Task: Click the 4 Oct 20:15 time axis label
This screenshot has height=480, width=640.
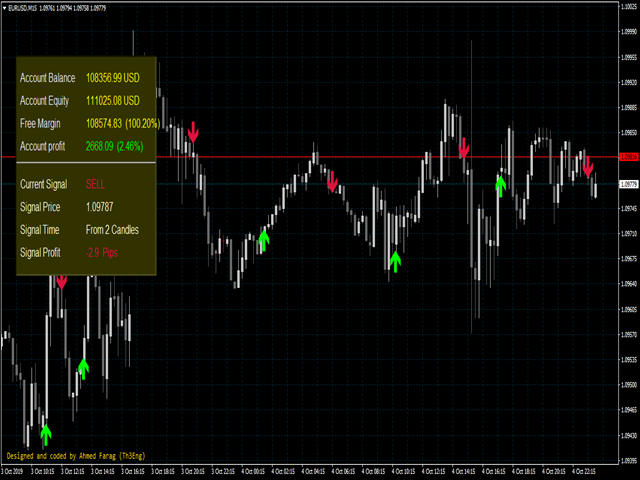Action: (554, 471)
